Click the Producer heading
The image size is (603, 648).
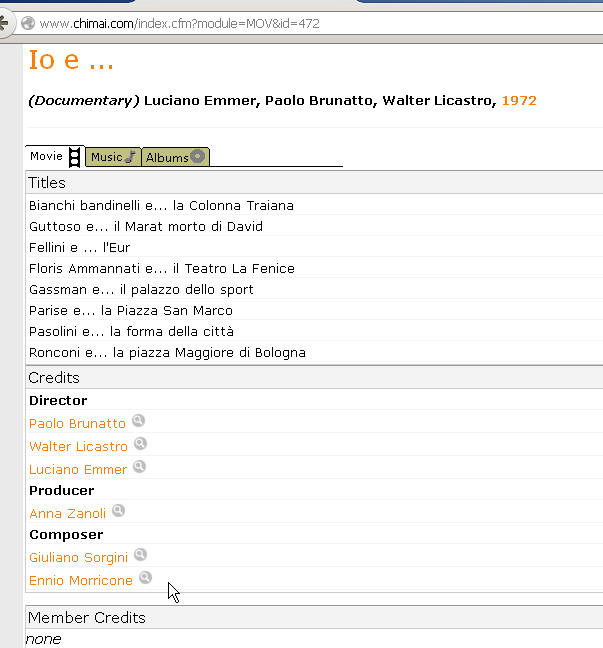point(62,491)
